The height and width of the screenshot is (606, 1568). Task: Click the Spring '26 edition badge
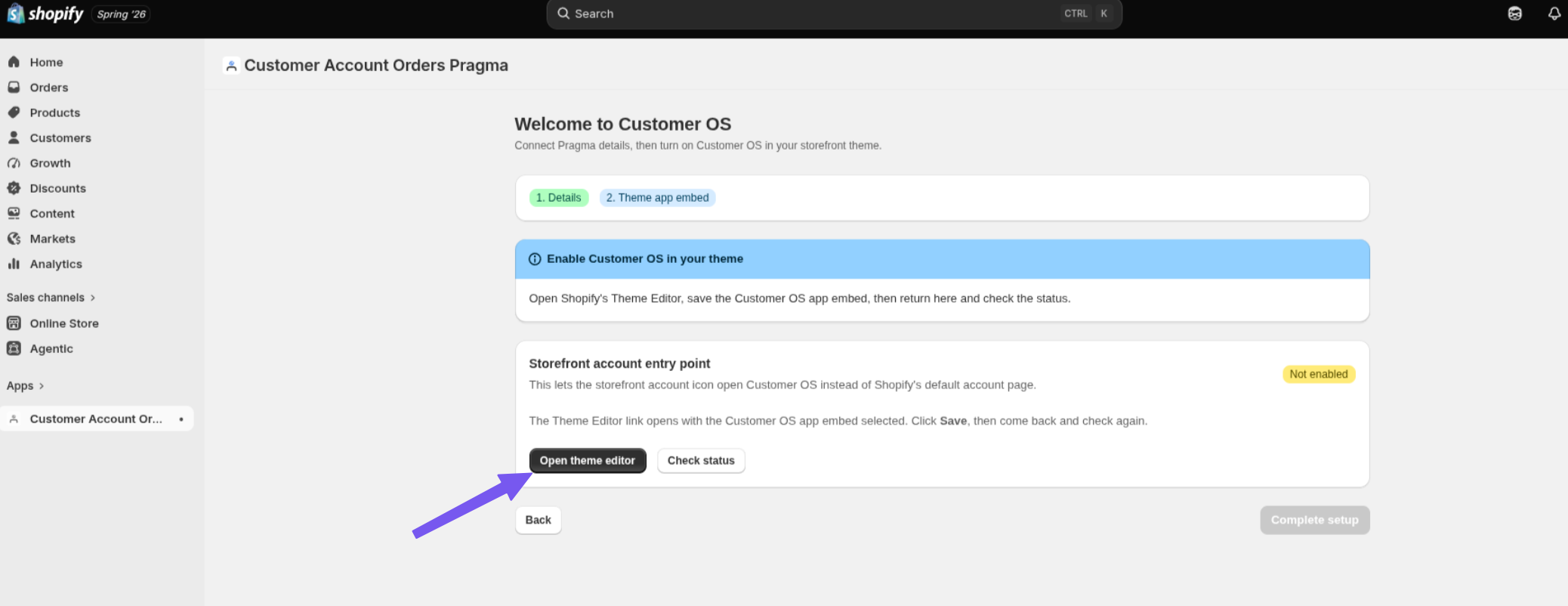pos(121,14)
